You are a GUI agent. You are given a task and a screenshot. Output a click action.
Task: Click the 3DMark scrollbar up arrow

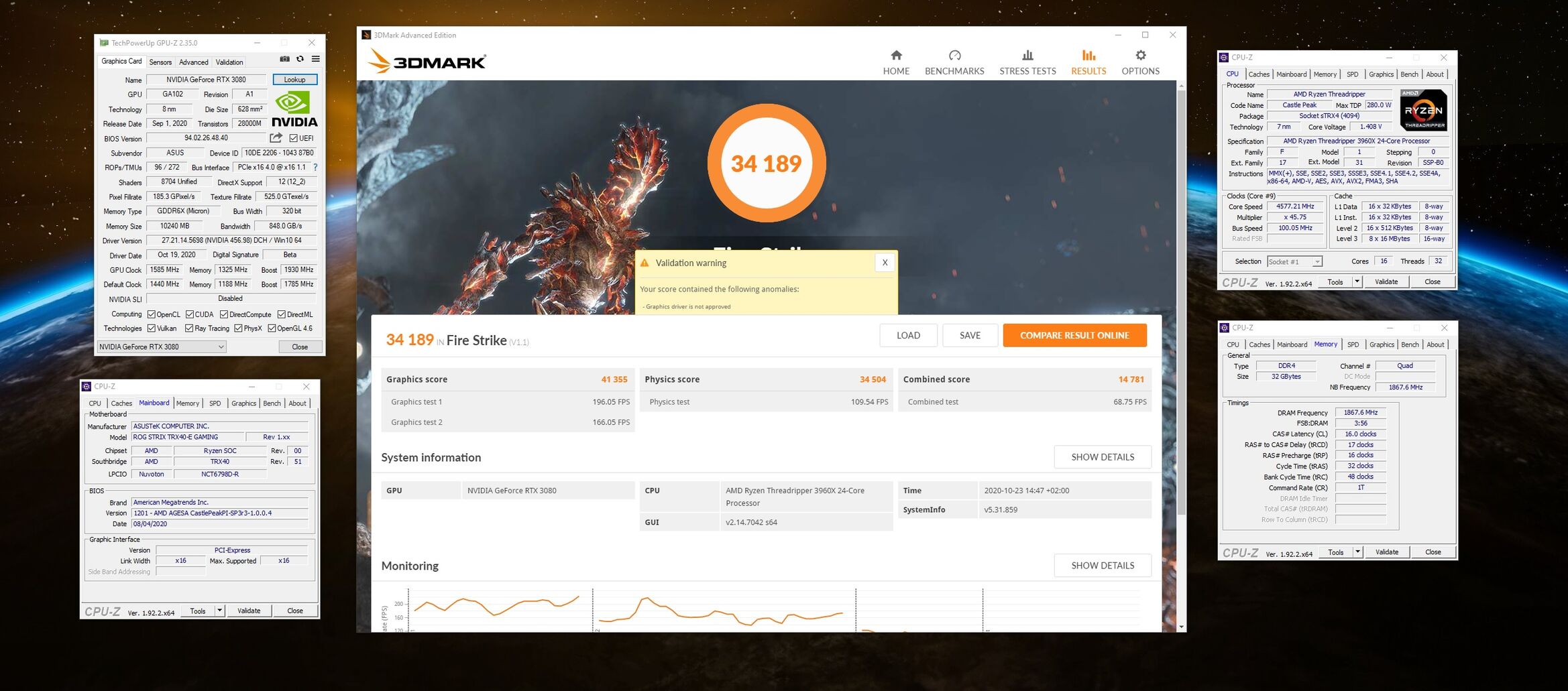point(1182,86)
